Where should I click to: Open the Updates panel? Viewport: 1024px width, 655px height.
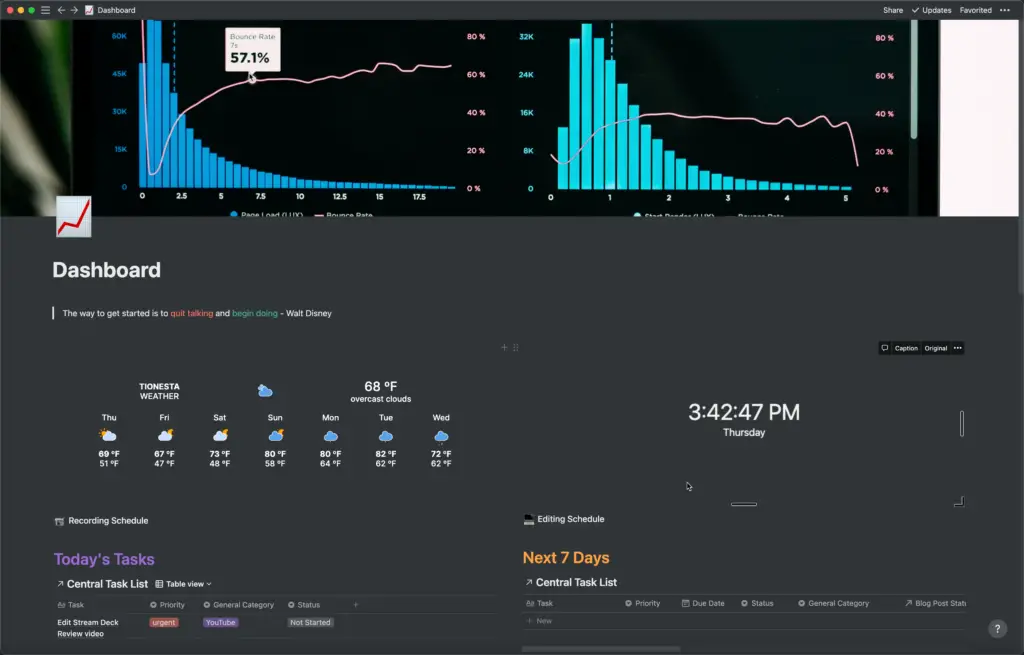(931, 10)
